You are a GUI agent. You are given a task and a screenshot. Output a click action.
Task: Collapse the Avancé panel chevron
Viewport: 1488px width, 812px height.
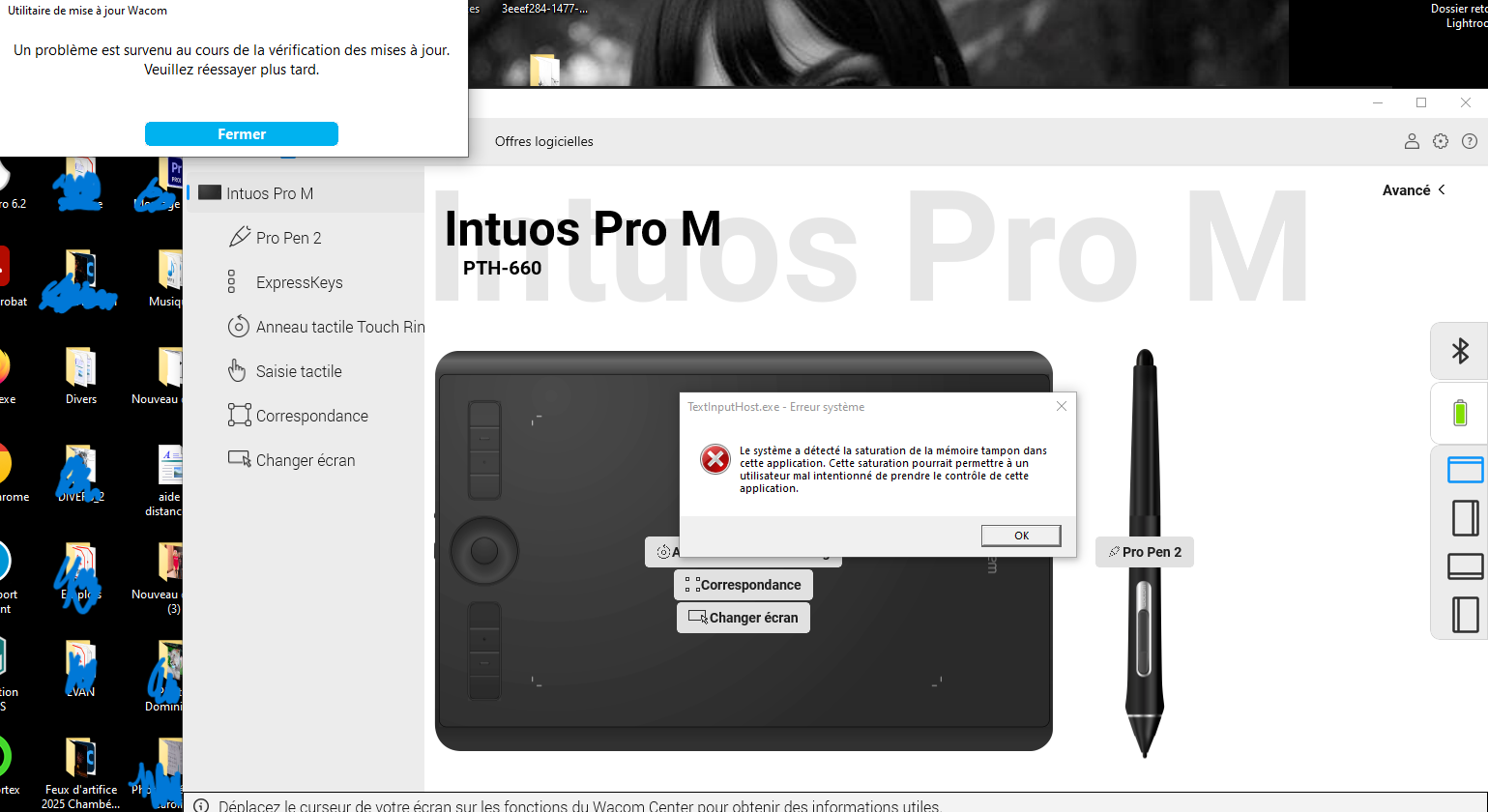pos(1442,189)
